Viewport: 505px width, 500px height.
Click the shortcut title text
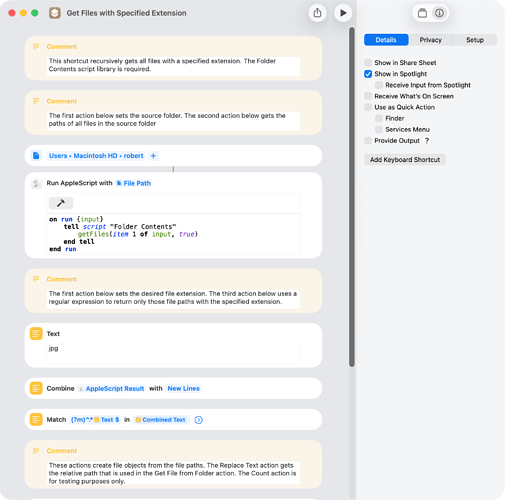[126, 13]
